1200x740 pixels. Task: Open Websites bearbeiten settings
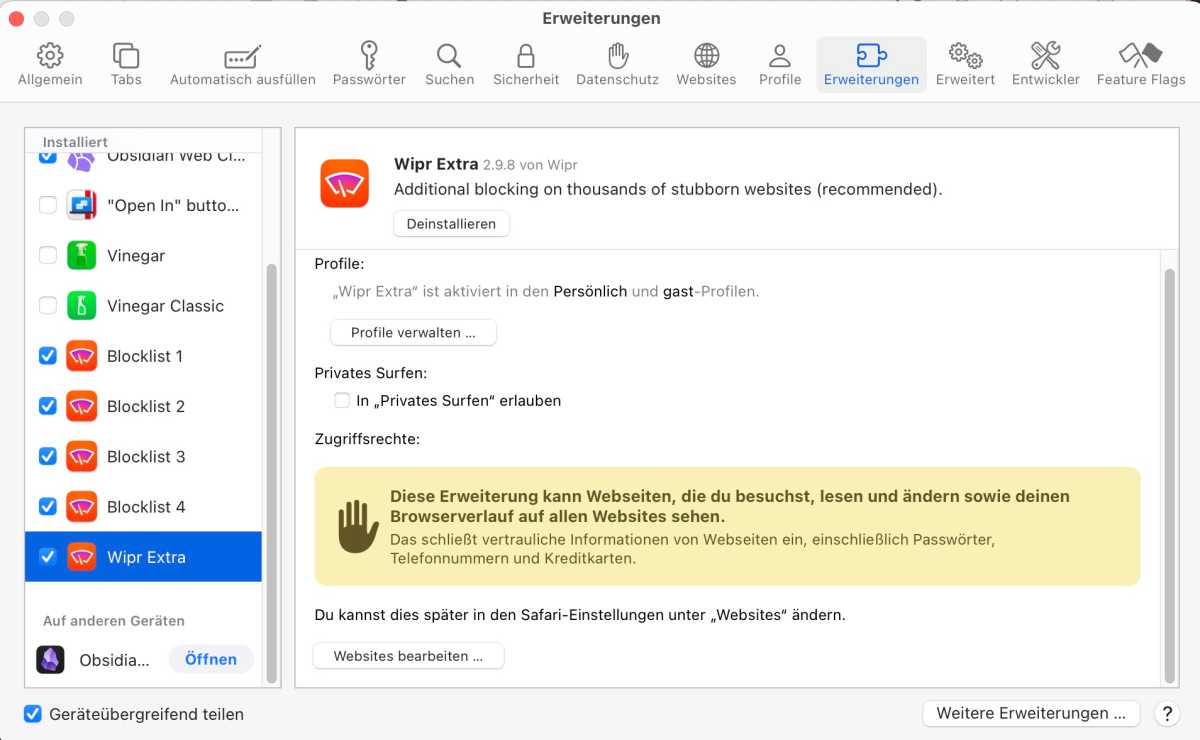[x=408, y=656]
